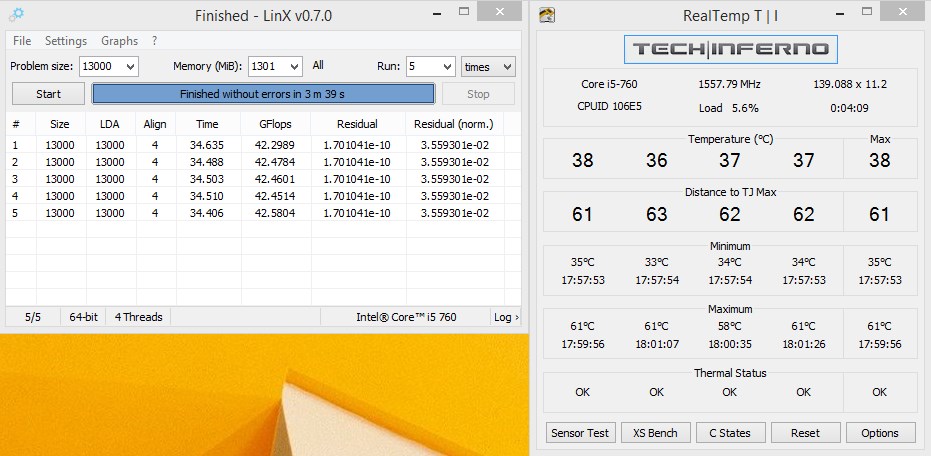This screenshot has width=931, height=456.
Task: Click the 58°C maximum temperature value
Action: 730,326
